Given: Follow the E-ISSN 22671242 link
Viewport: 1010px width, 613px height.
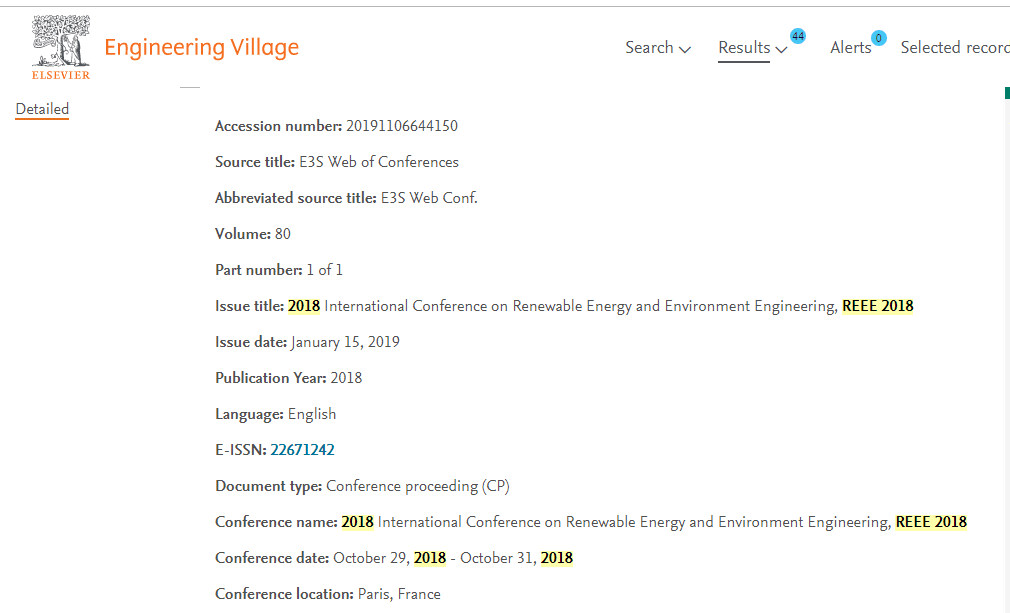Looking at the screenshot, I should (302, 450).
